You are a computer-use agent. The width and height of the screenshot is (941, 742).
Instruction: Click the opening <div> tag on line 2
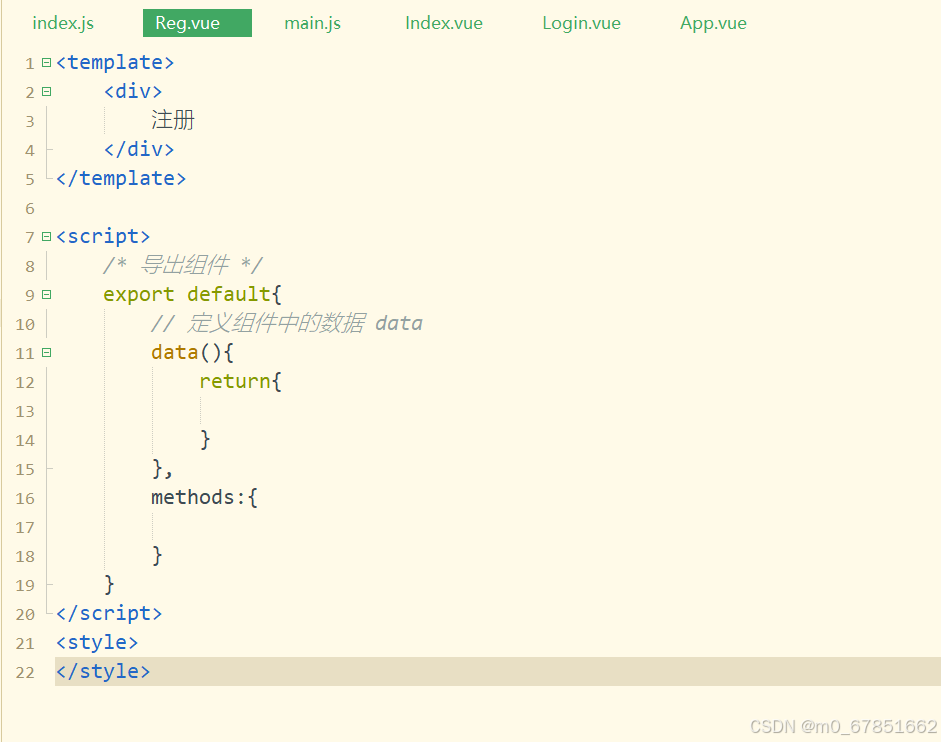point(133,91)
